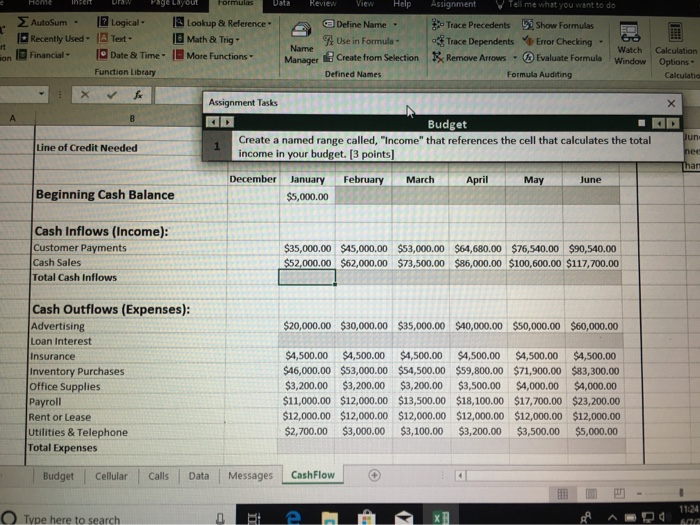Select the $117,700.00 Cash Sales cell
The width and height of the screenshot is (700, 525).
[x=592, y=263]
